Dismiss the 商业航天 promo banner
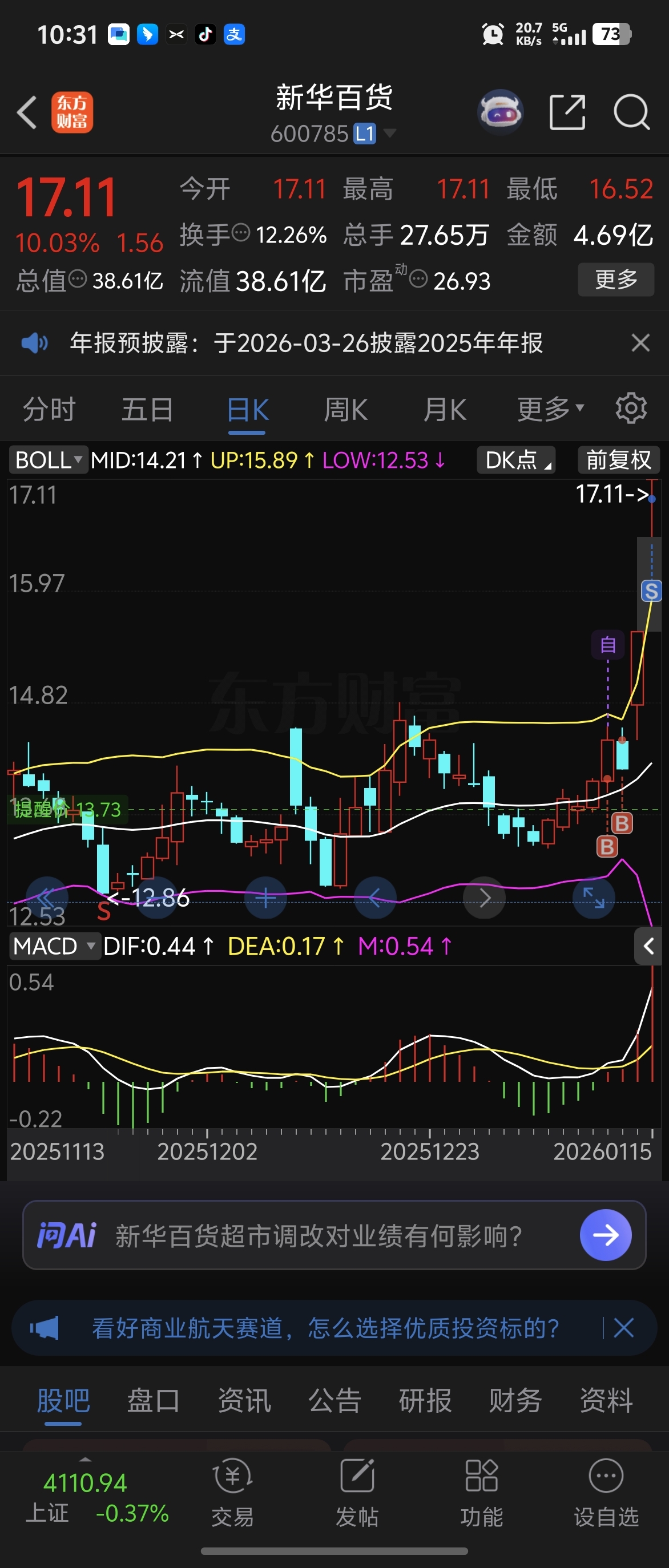This screenshot has height=1568, width=669. 623,1328
